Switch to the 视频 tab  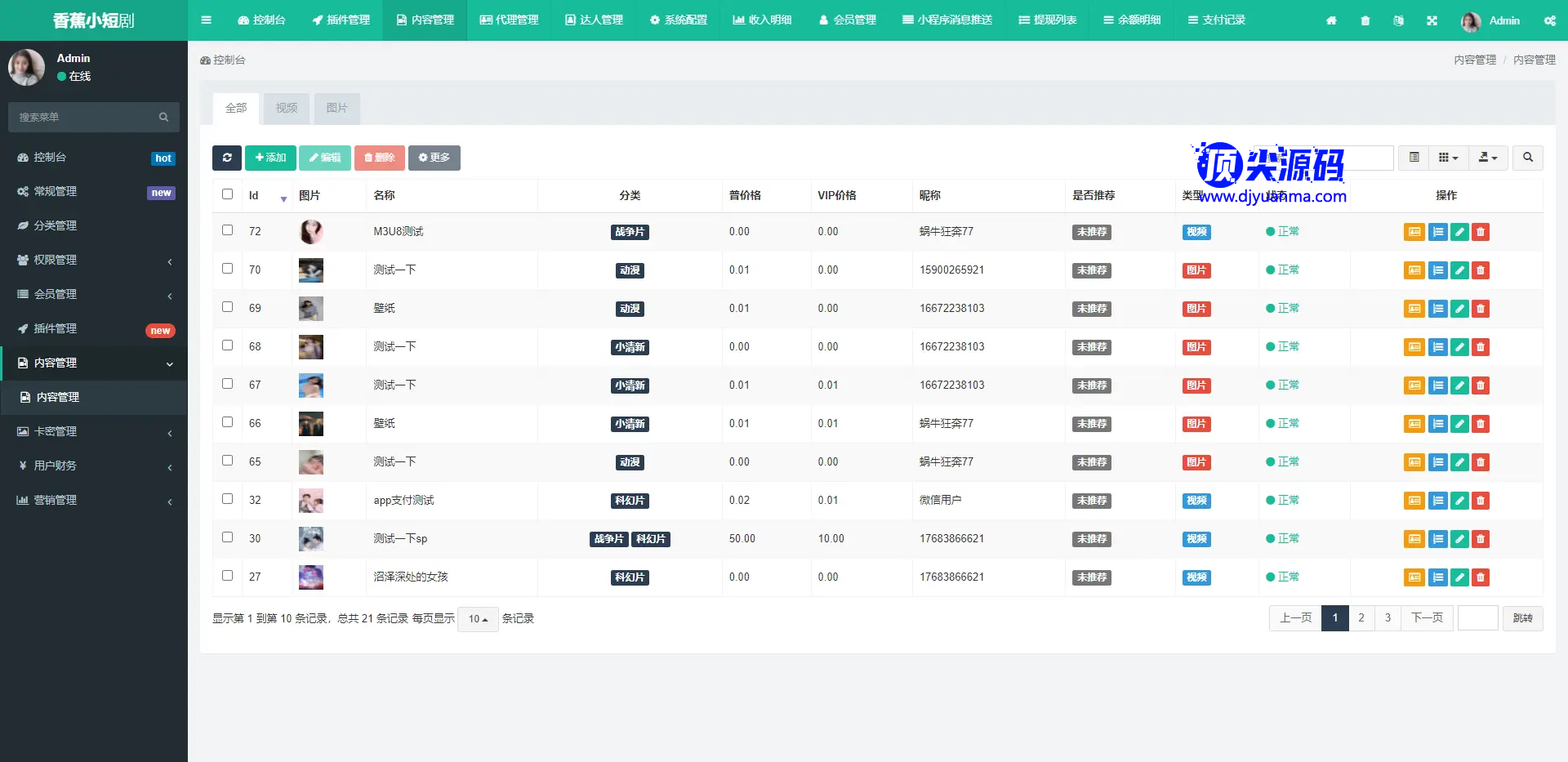click(287, 109)
